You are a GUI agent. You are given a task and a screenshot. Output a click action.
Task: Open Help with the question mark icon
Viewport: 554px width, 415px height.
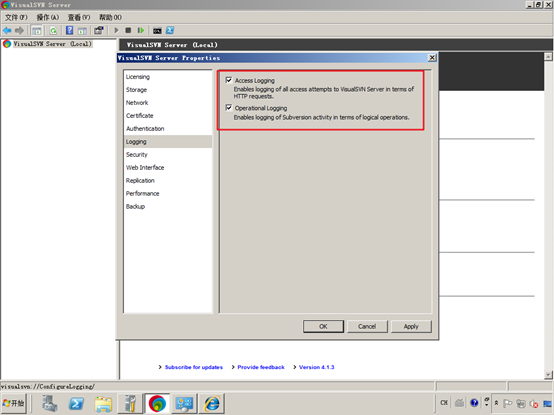(70, 31)
